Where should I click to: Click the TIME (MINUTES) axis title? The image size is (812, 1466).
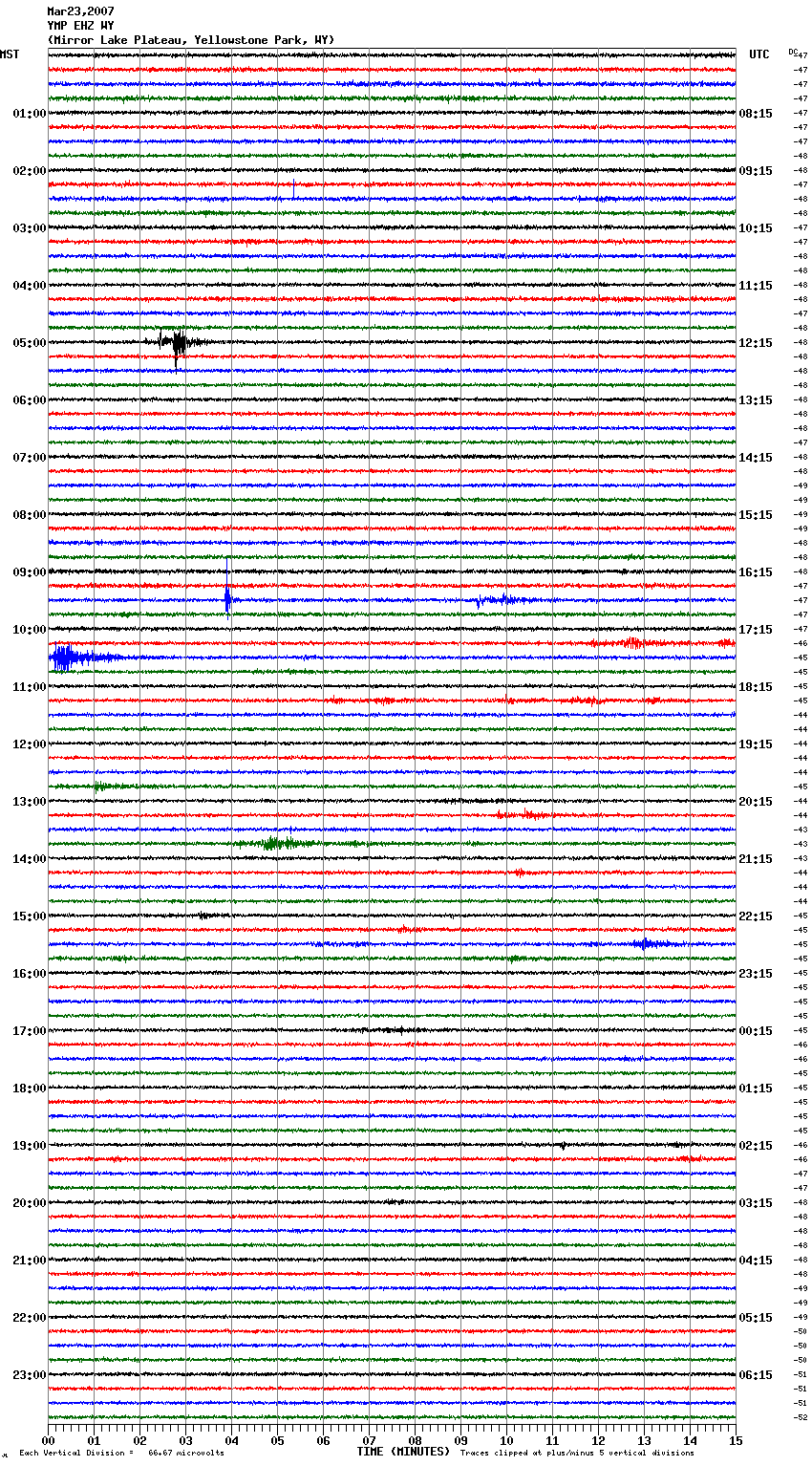tap(403, 1452)
